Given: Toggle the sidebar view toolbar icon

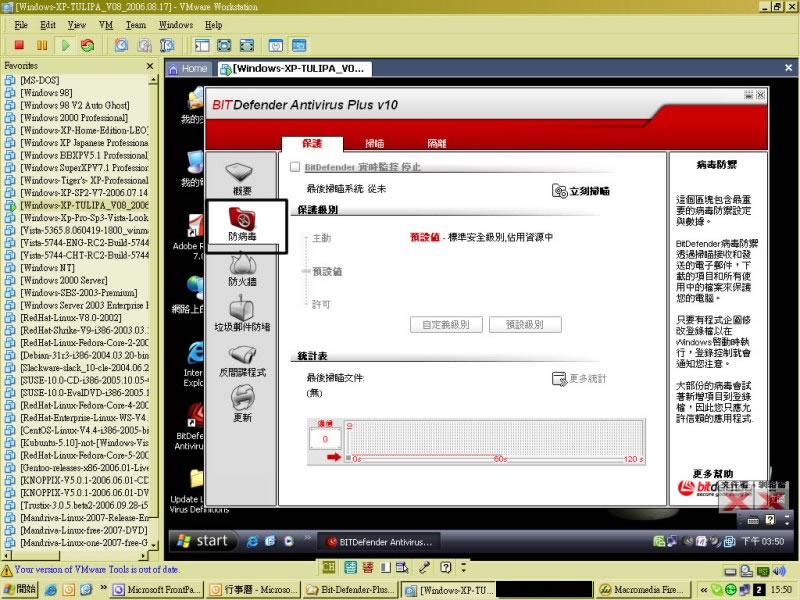Looking at the screenshot, I should 202,45.
